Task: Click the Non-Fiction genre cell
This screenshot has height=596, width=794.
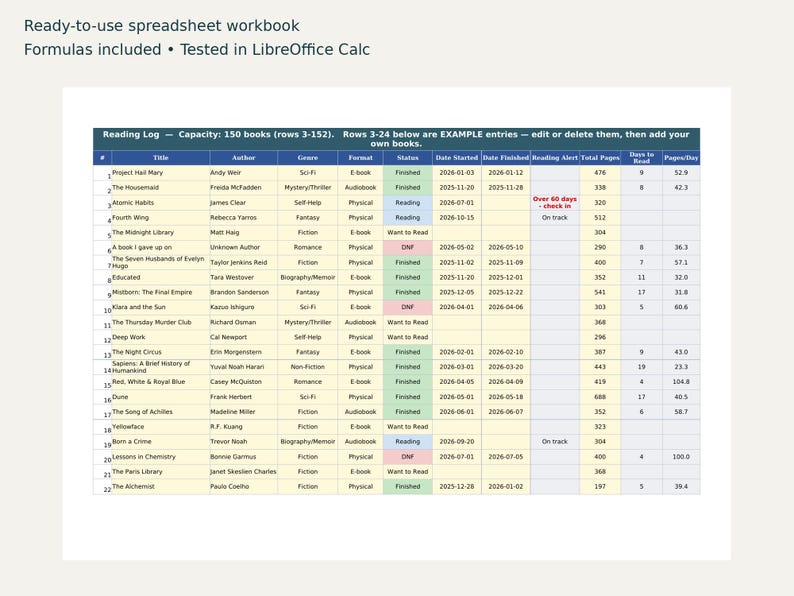Action: (307, 367)
